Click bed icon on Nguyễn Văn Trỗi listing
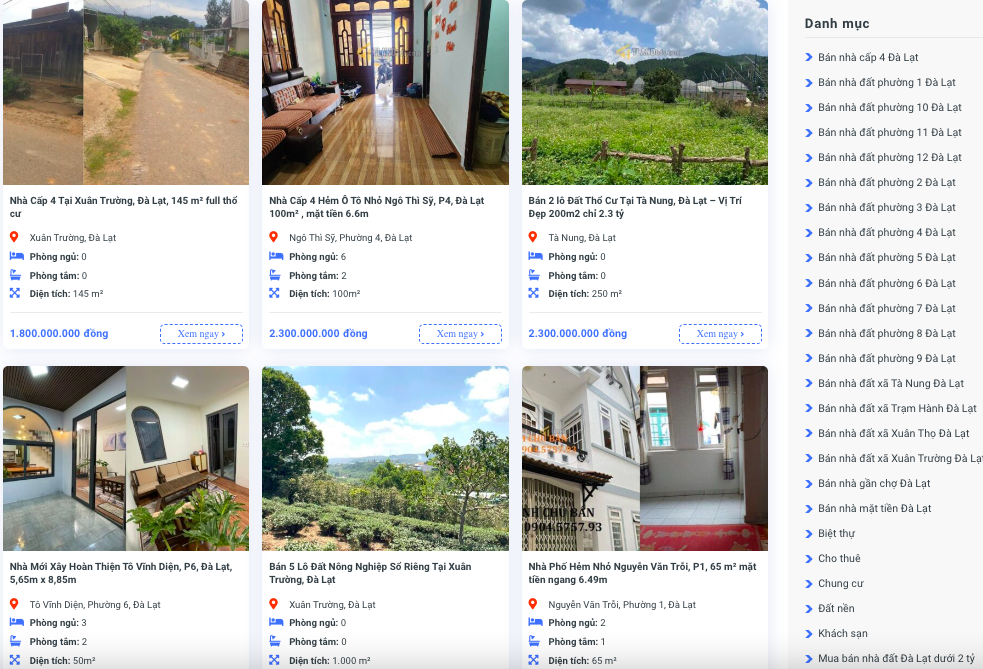Screen dimensions: 983x669 (x=535, y=622)
